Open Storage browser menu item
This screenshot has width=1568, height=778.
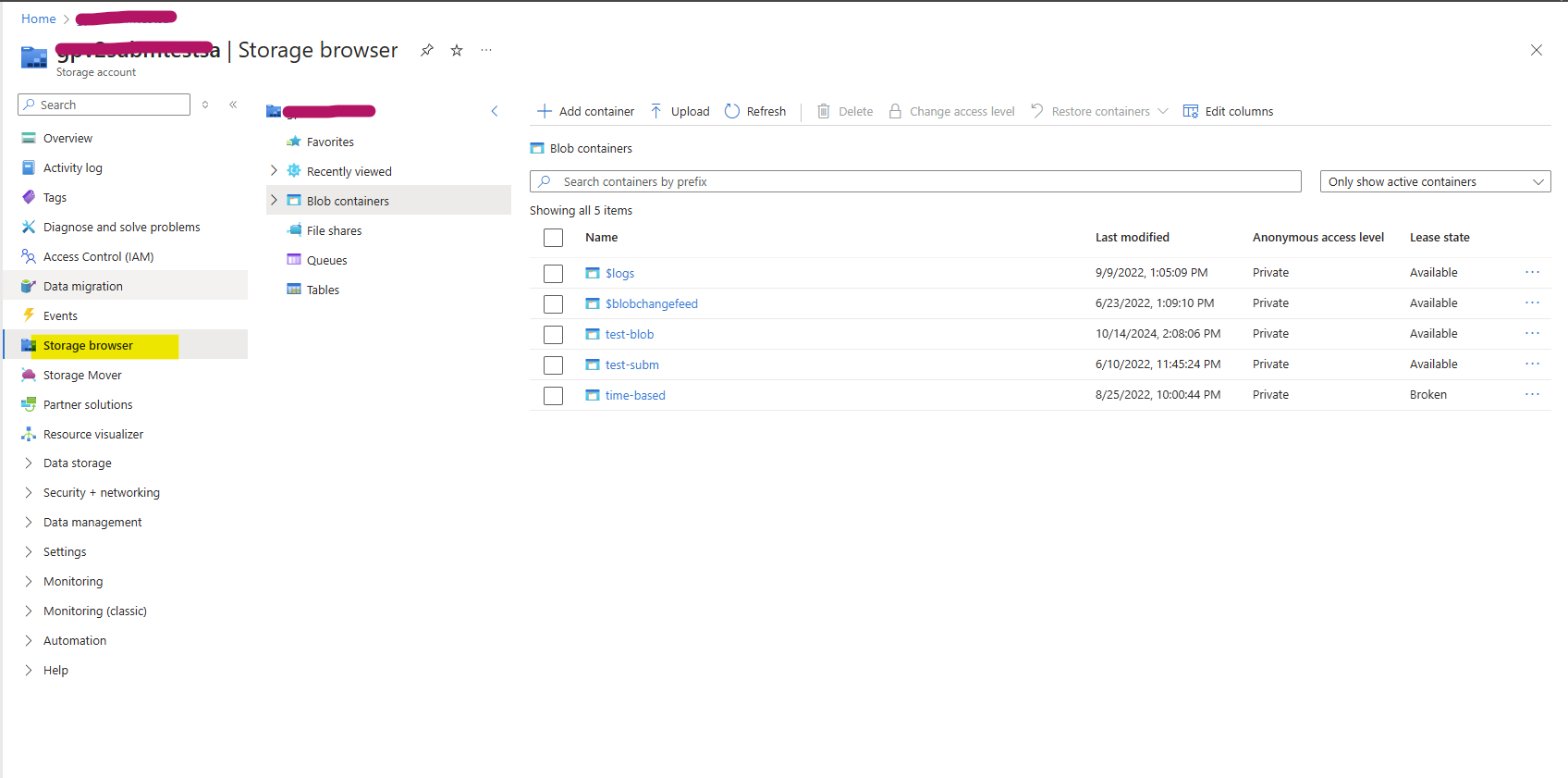pos(126,345)
